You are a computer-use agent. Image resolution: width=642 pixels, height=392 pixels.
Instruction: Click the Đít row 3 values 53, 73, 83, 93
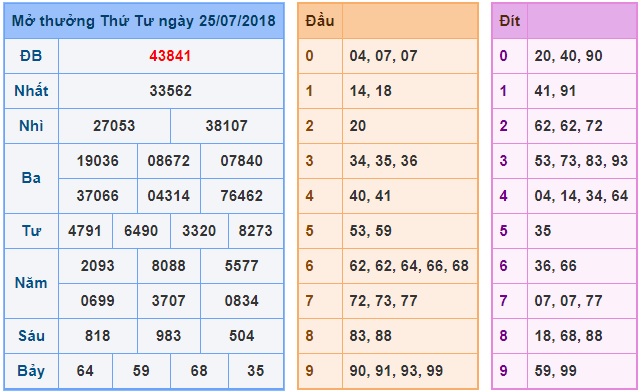pyautogui.click(x=581, y=161)
